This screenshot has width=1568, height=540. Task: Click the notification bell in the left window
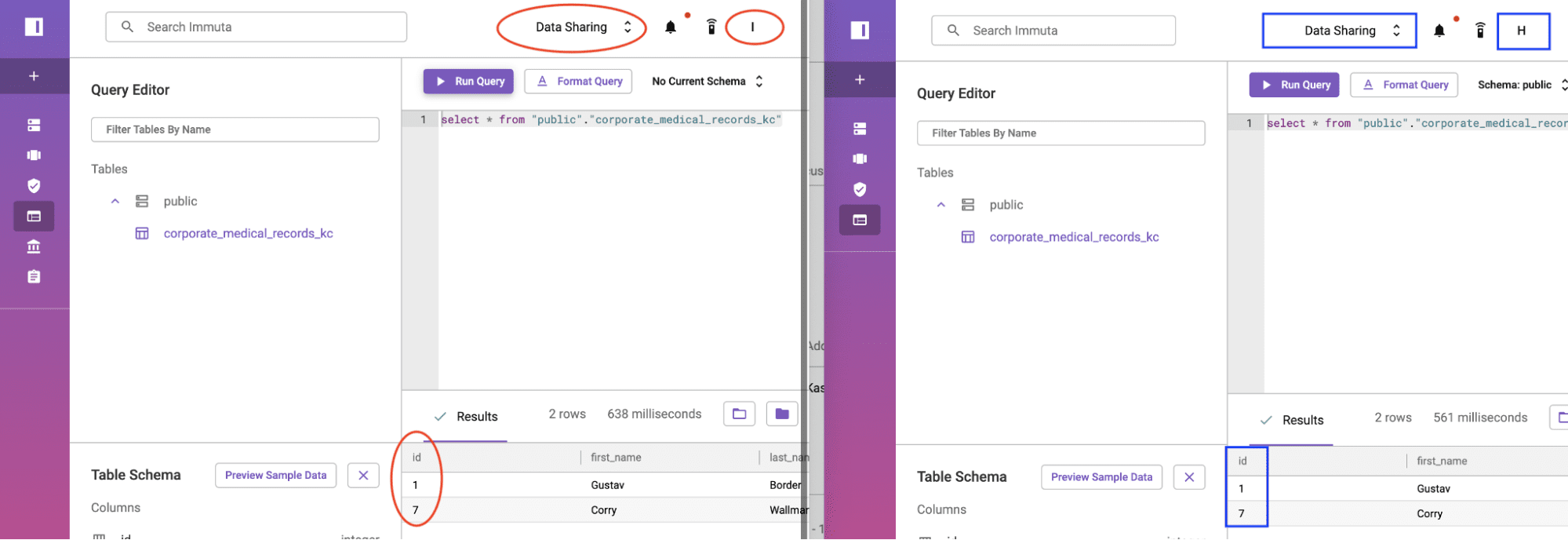(671, 27)
